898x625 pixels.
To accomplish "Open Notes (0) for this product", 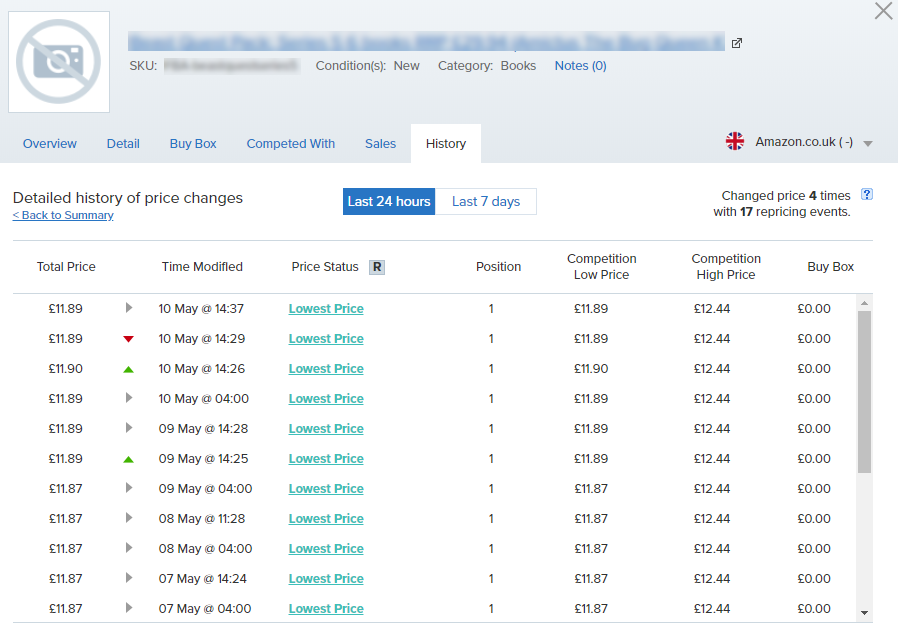I will 580,65.
